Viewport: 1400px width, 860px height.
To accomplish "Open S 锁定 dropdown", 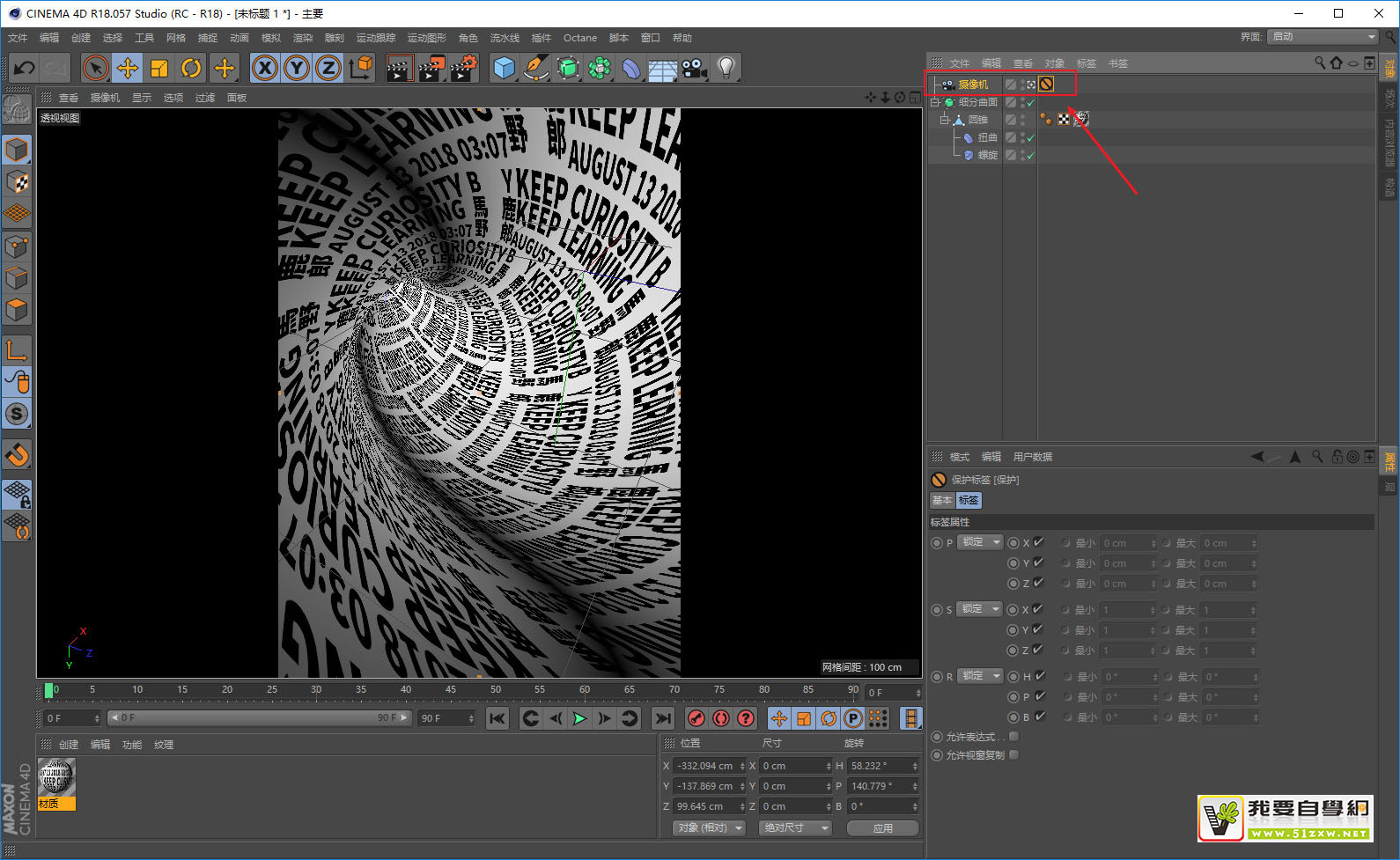I will coord(979,609).
